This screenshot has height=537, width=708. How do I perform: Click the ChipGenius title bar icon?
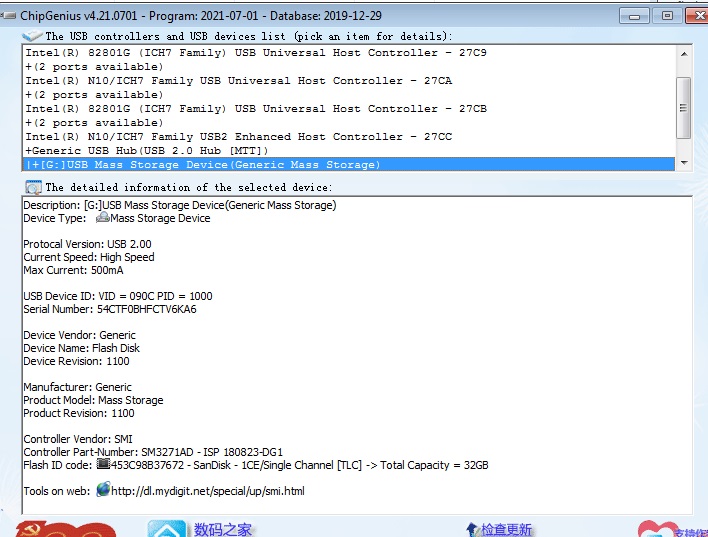coord(8,16)
